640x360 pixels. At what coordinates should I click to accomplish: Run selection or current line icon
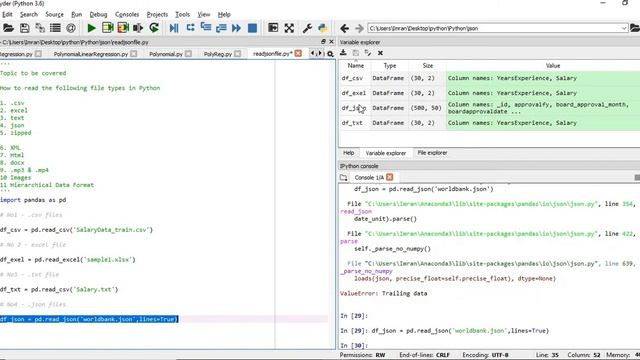[138, 28]
